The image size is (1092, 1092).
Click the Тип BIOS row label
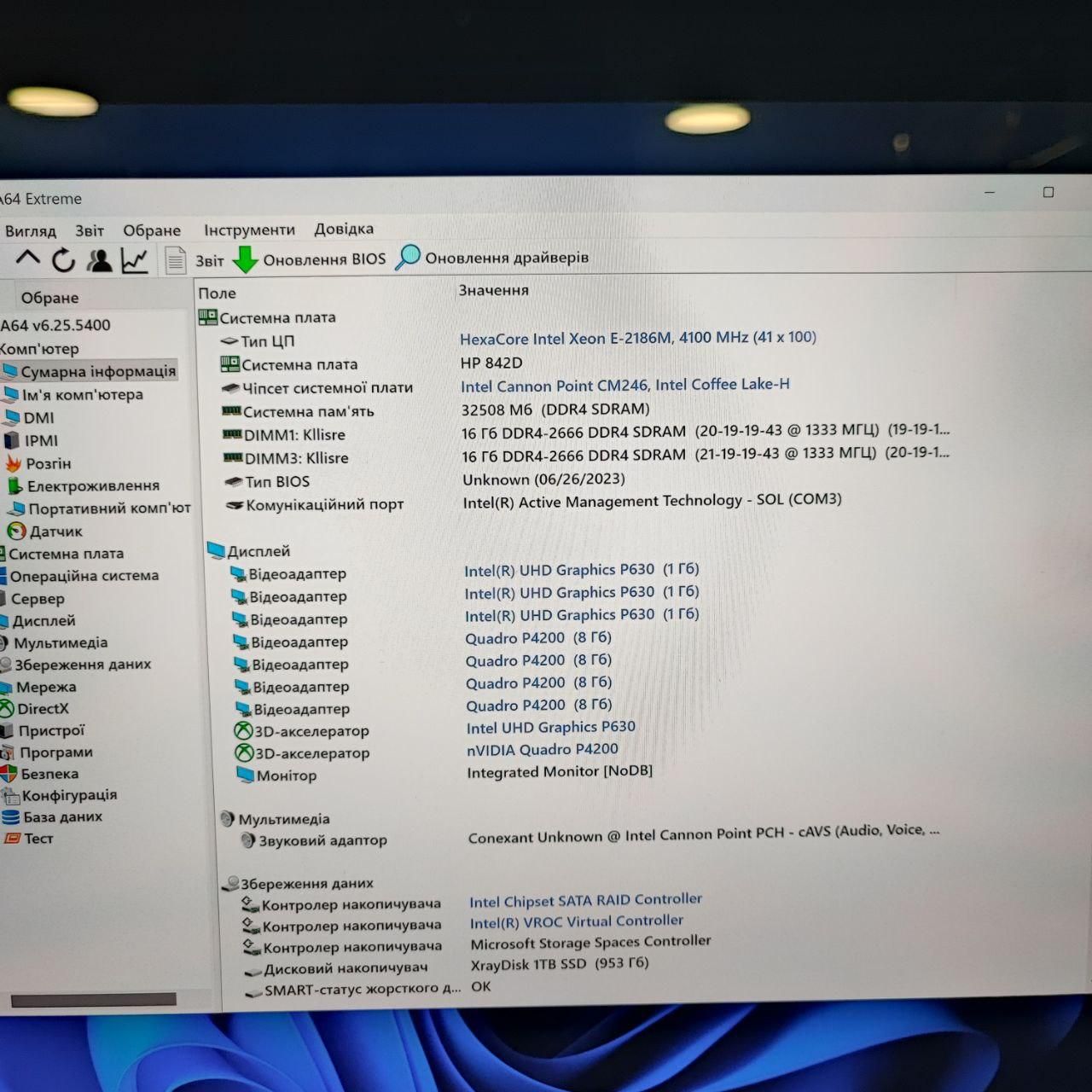(277, 482)
